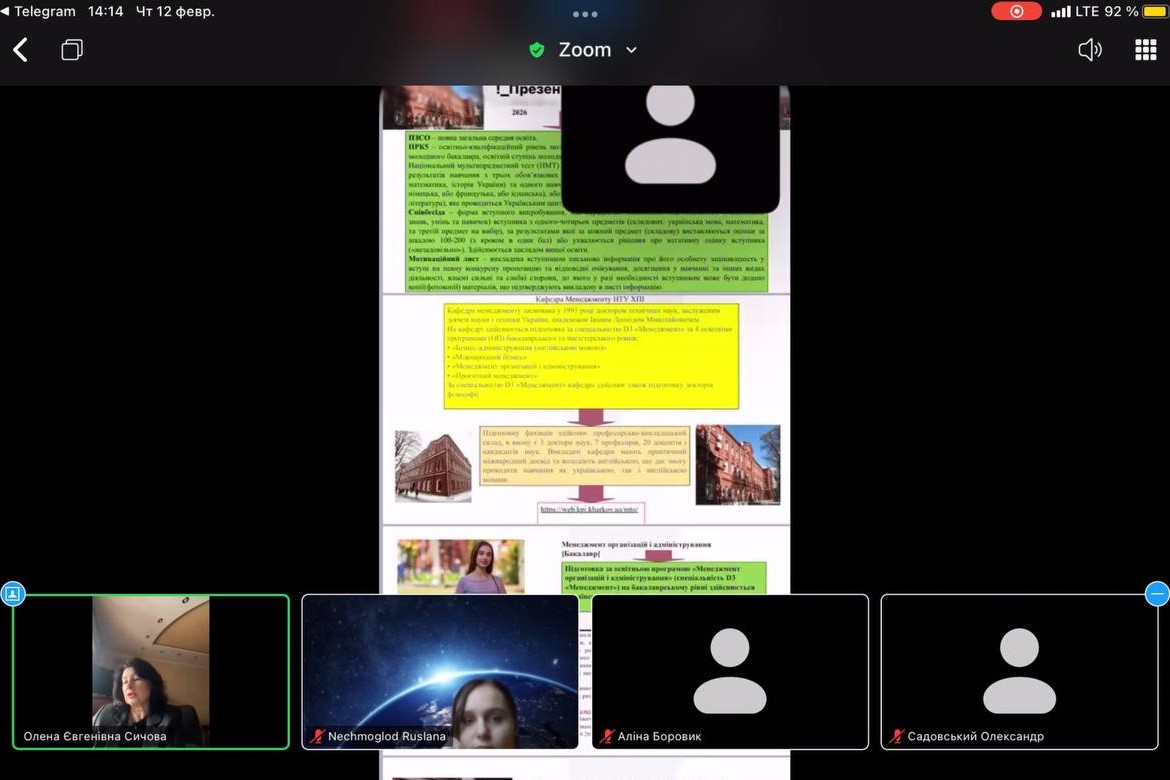Collapse thumbnail strip with blue minus button
The width and height of the screenshot is (1170, 780).
click(x=1157, y=594)
